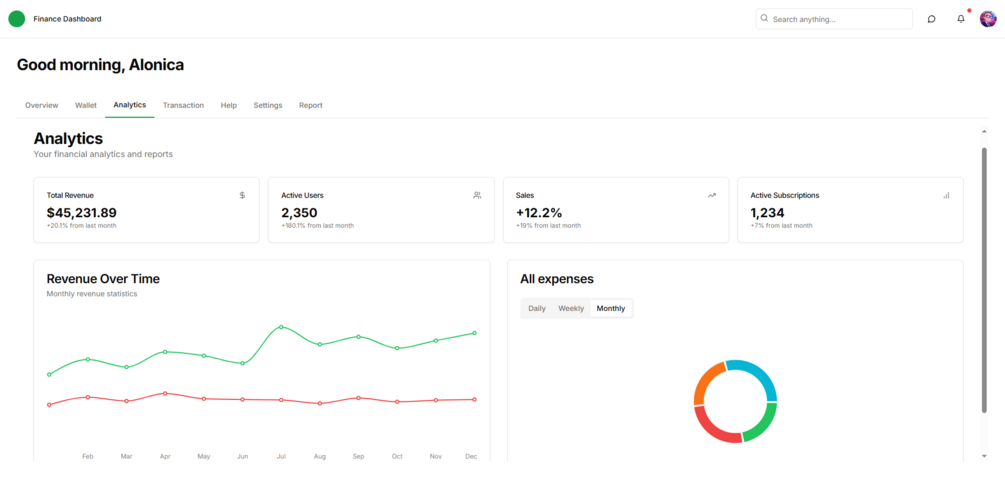Screen dimensions: 1005x502
Task: Switch to the Overview tab
Action: (42, 105)
